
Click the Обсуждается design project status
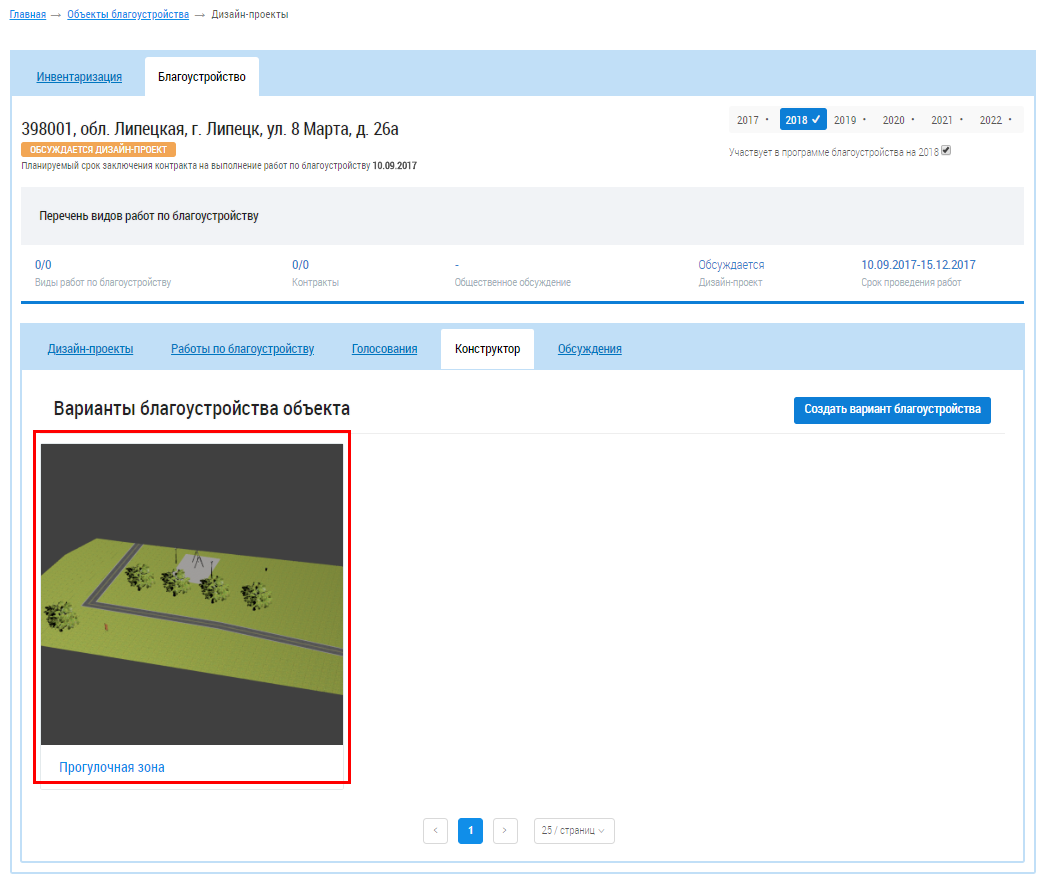[x=731, y=265]
